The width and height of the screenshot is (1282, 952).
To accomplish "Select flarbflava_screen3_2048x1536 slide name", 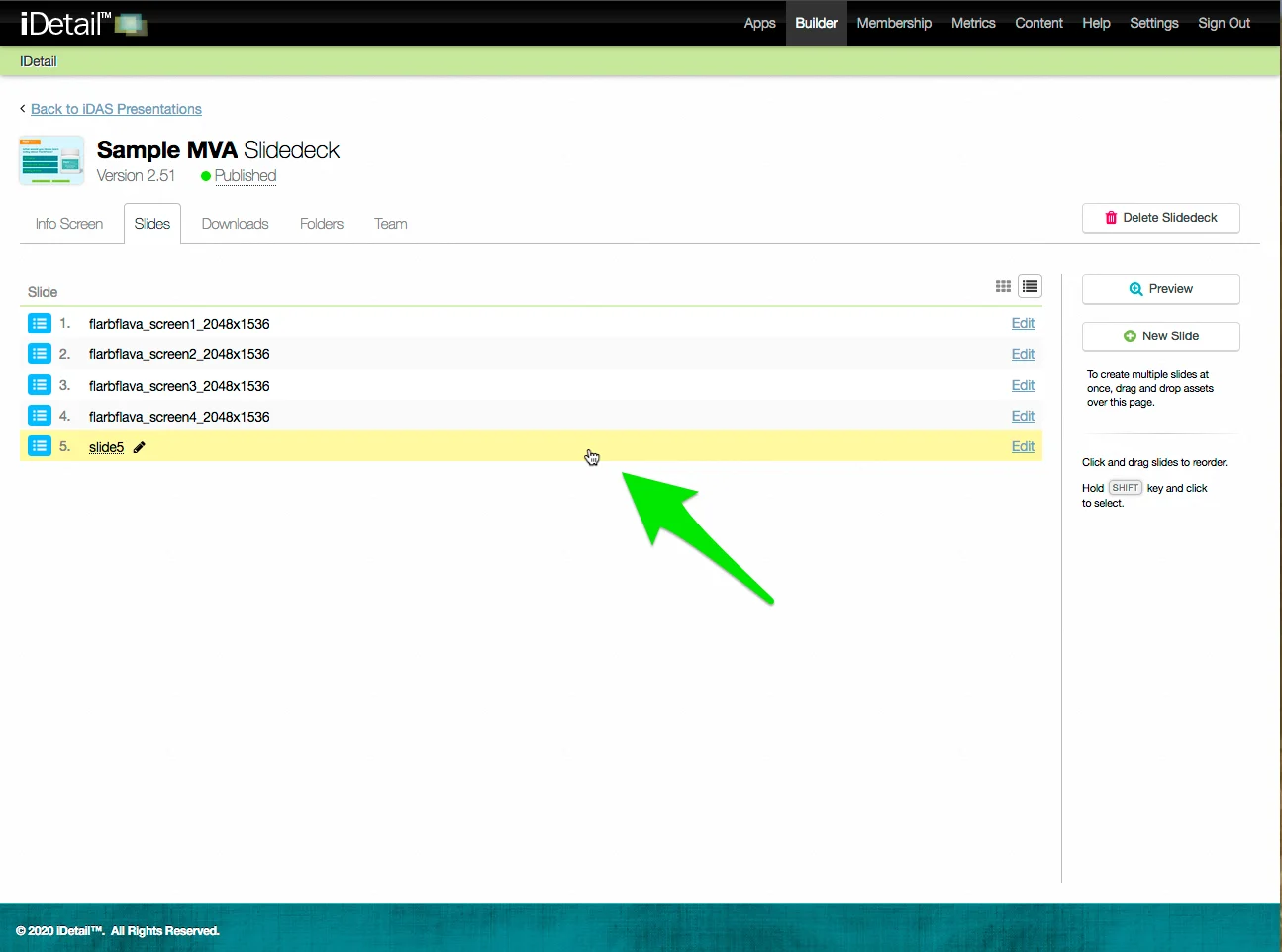I will (179, 386).
